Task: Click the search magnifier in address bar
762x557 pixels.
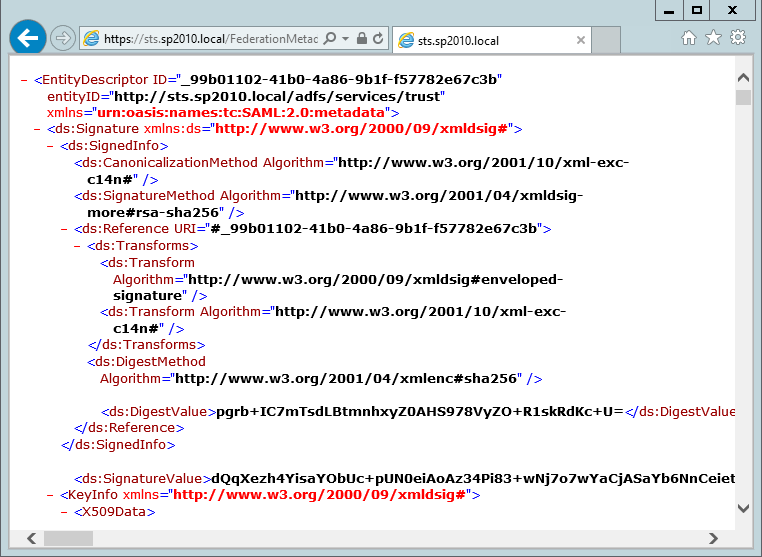Action: point(330,39)
